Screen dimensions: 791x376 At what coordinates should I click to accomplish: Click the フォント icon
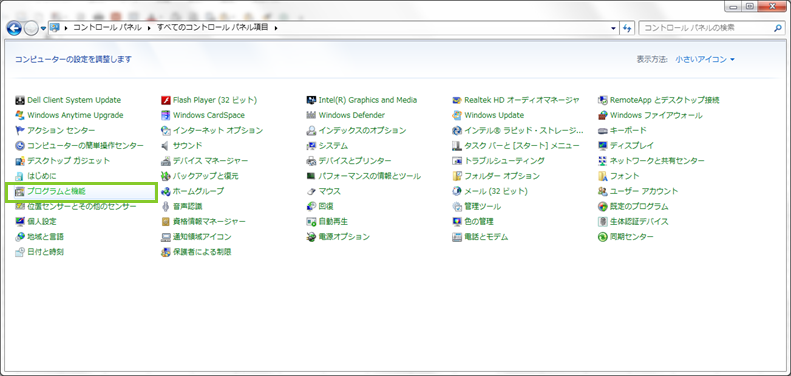602,176
